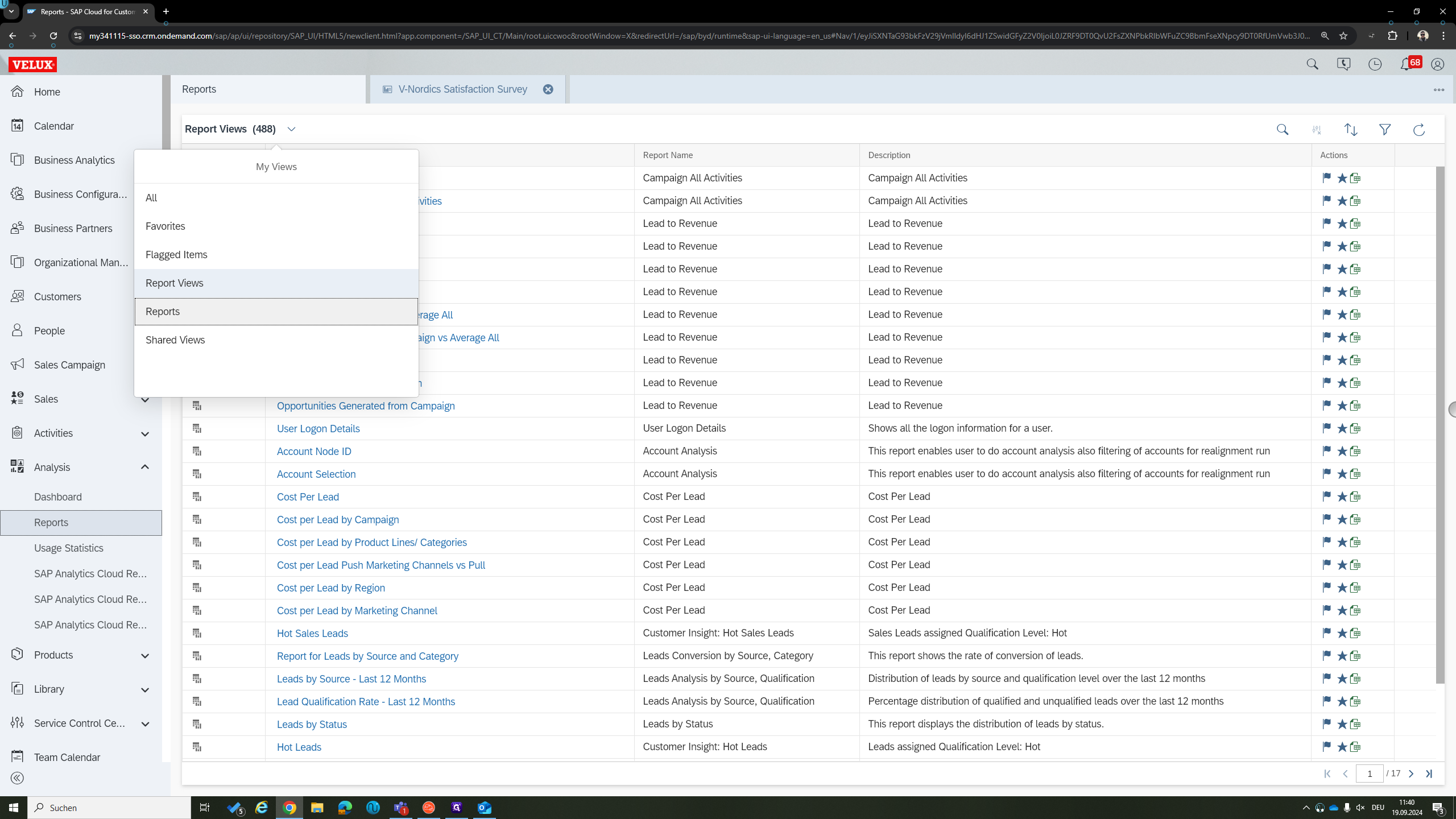Select Flagged Items in My Views menu
1456x819 pixels.
pyautogui.click(x=276, y=255)
